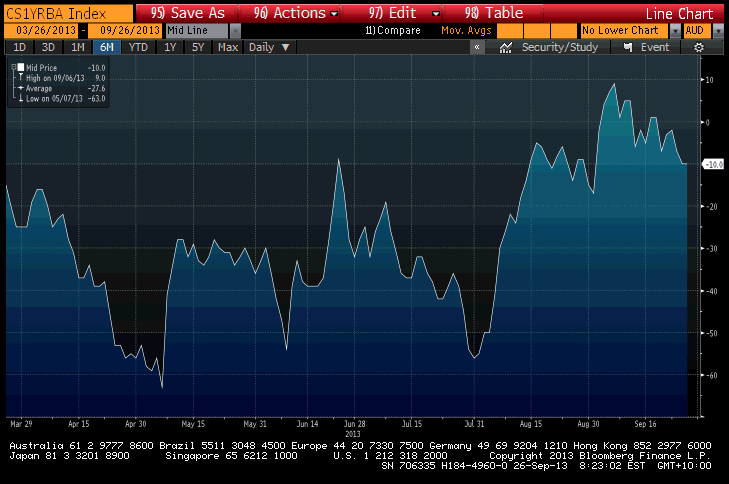Viewport: 729px width, 484px height.
Task: Select the 5Y range tab
Action: point(198,47)
